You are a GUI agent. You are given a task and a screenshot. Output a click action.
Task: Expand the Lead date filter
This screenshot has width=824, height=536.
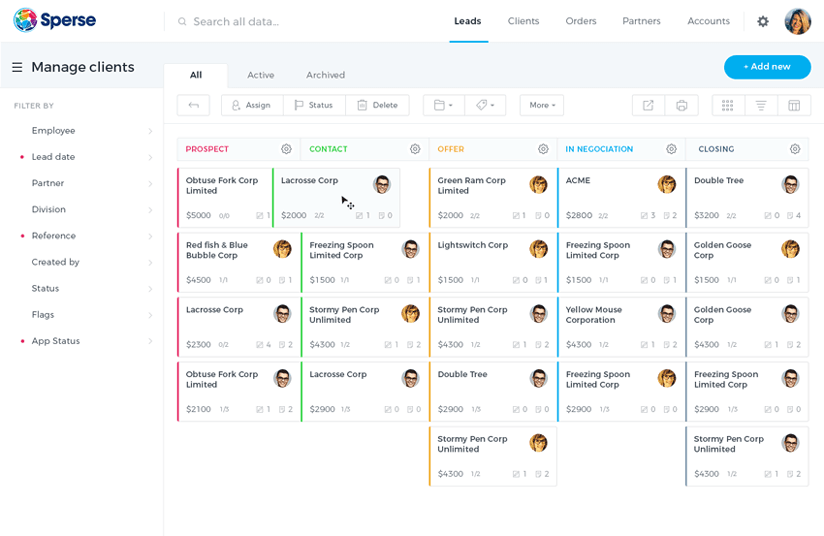click(87, 157)
